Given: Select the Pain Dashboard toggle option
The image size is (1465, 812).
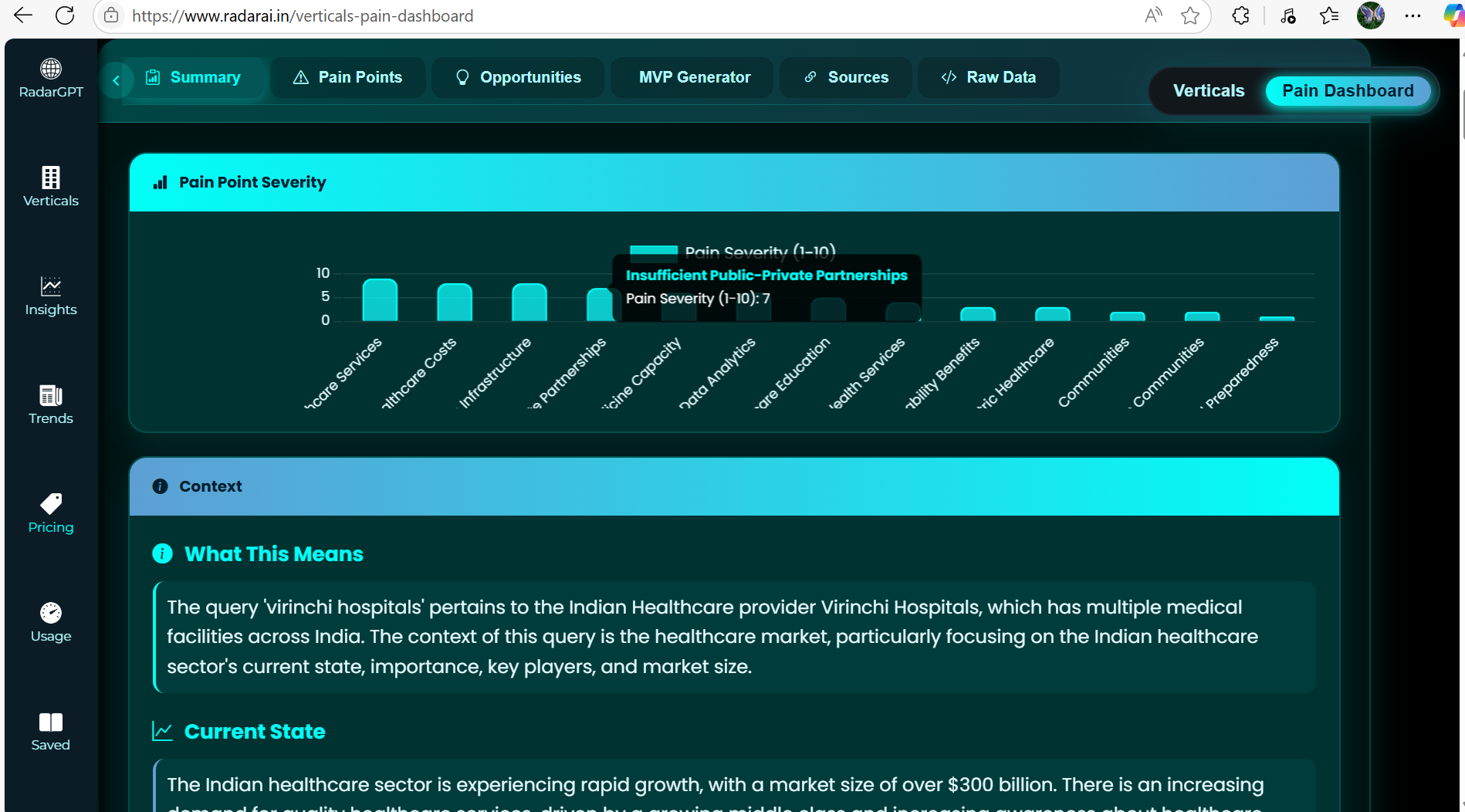Looking at the screenshot, I should [1348, 91].
